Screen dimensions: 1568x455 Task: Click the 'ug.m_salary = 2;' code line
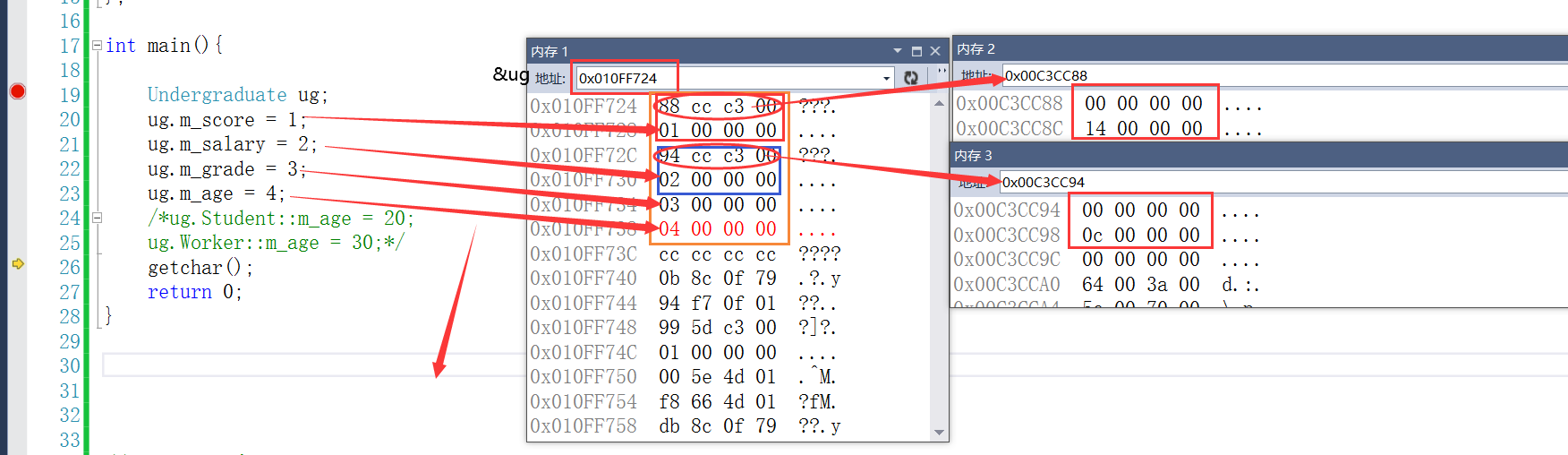[233, 144]
